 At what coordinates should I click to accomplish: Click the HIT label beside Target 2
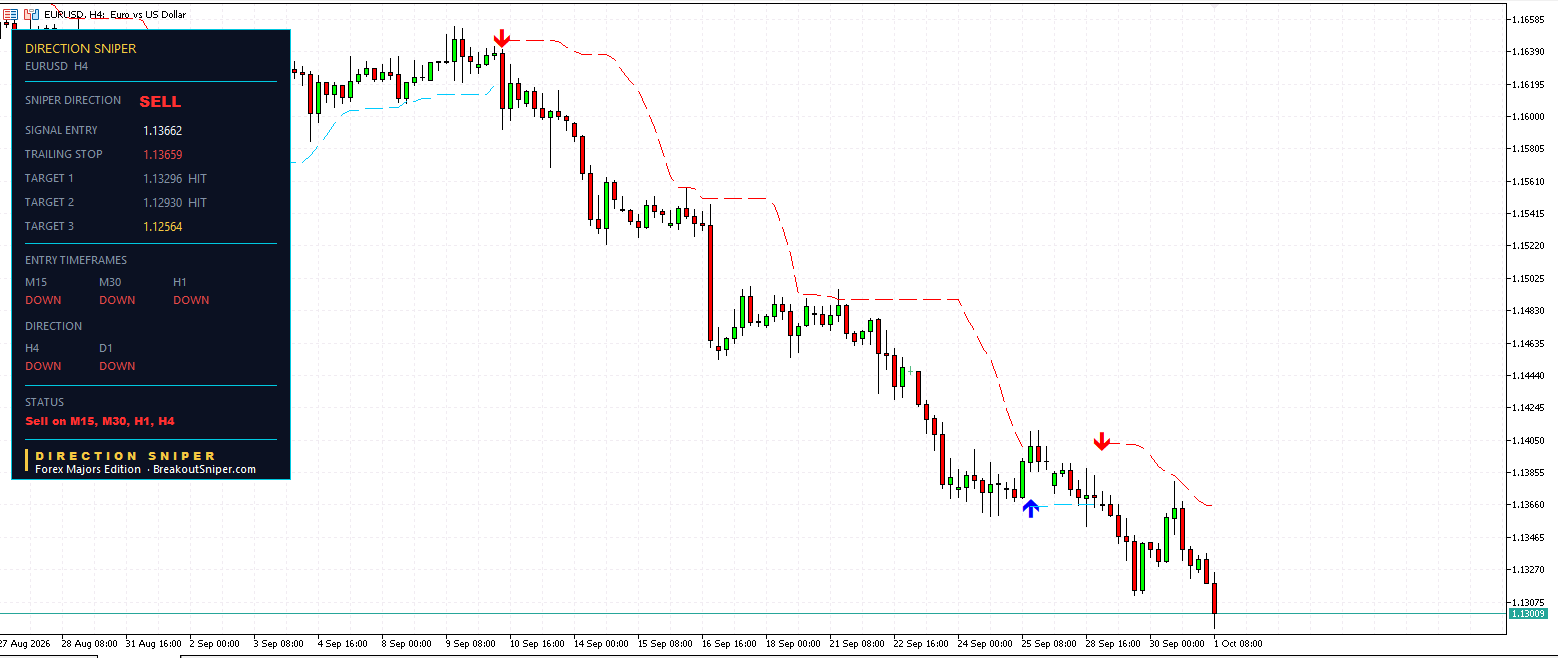(197, 202)
